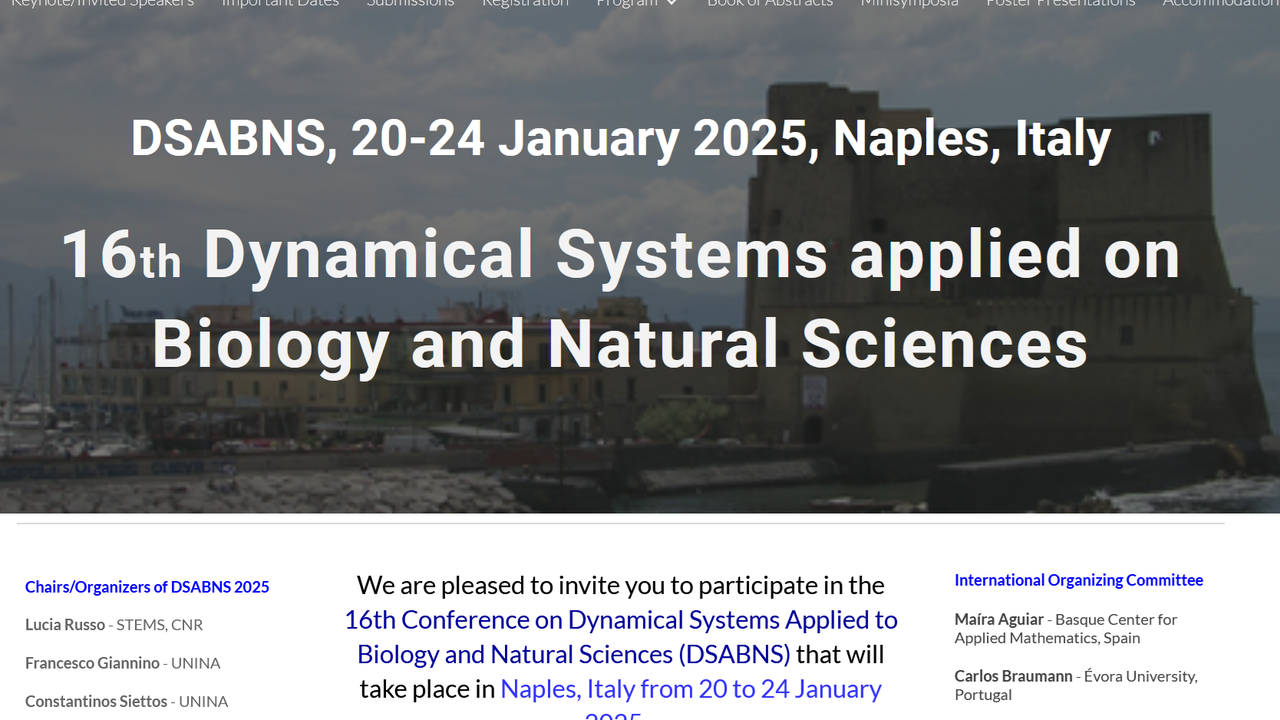
Task: Go to Accommodation in the top menu
Action: 1220,3
